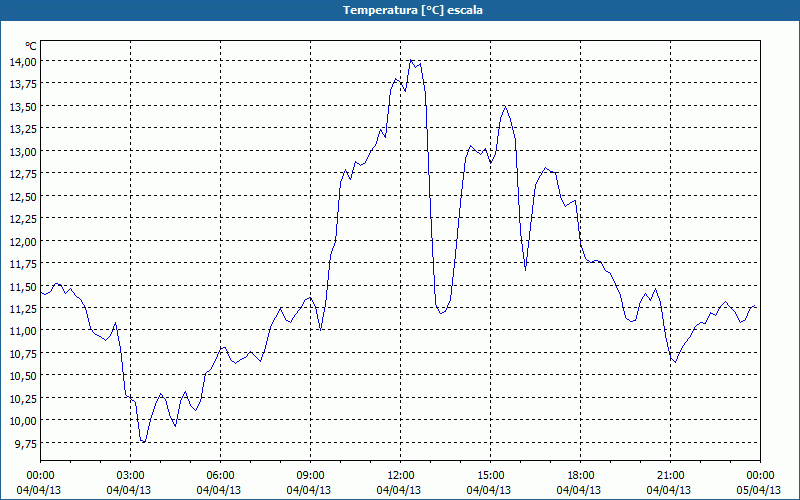Select the "9,75" axis value

[26, 443]
